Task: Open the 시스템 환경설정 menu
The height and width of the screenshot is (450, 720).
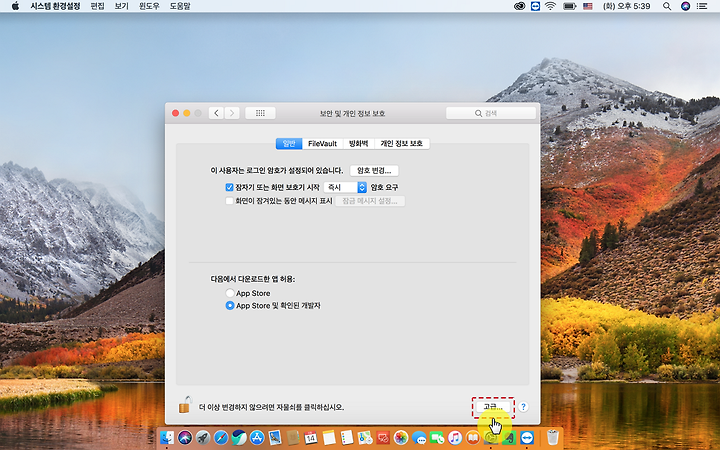Action: [56, 6]
